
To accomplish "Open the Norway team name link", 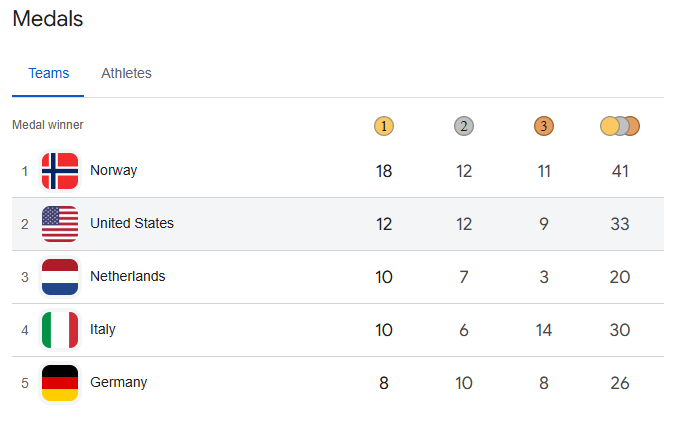I will pyautogui.click(x=113, y=171).
